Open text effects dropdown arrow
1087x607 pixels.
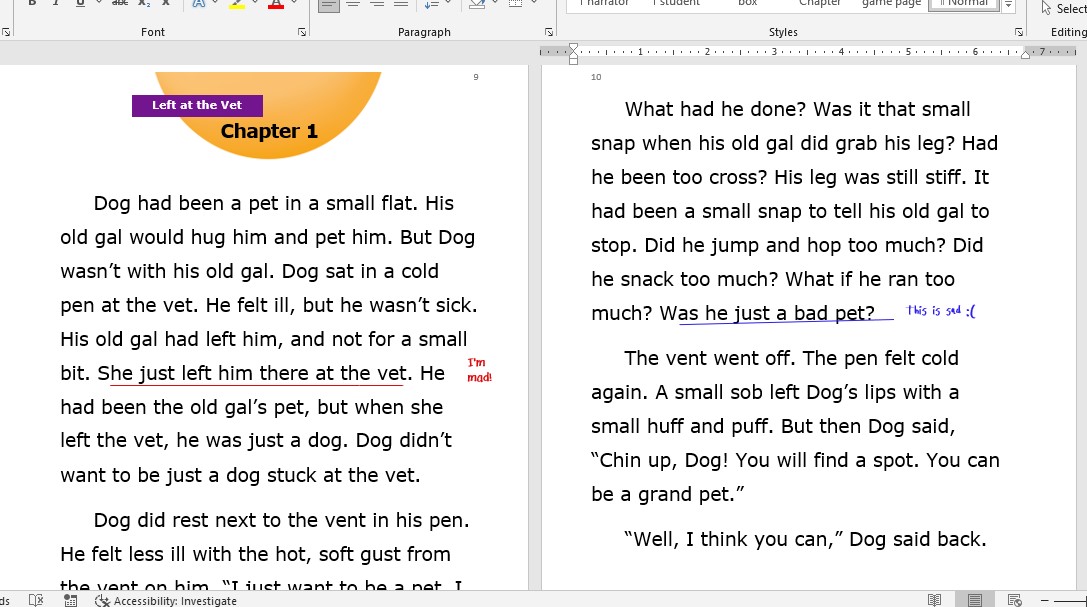click(215, 3)
